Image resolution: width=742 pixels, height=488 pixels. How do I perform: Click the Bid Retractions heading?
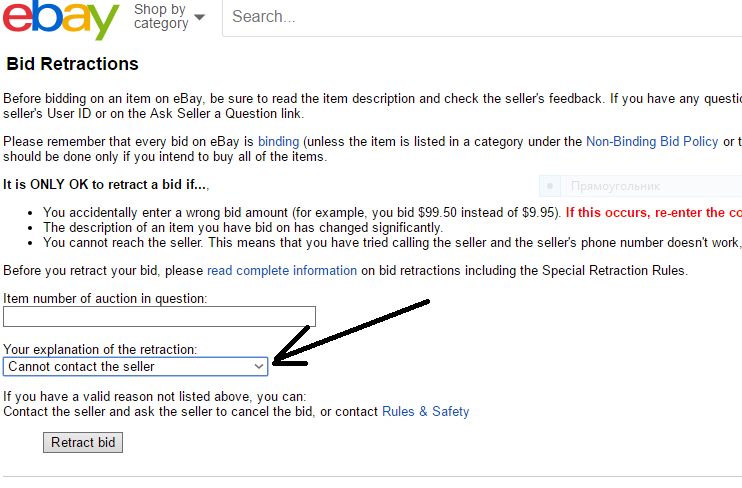coord(73,64)
